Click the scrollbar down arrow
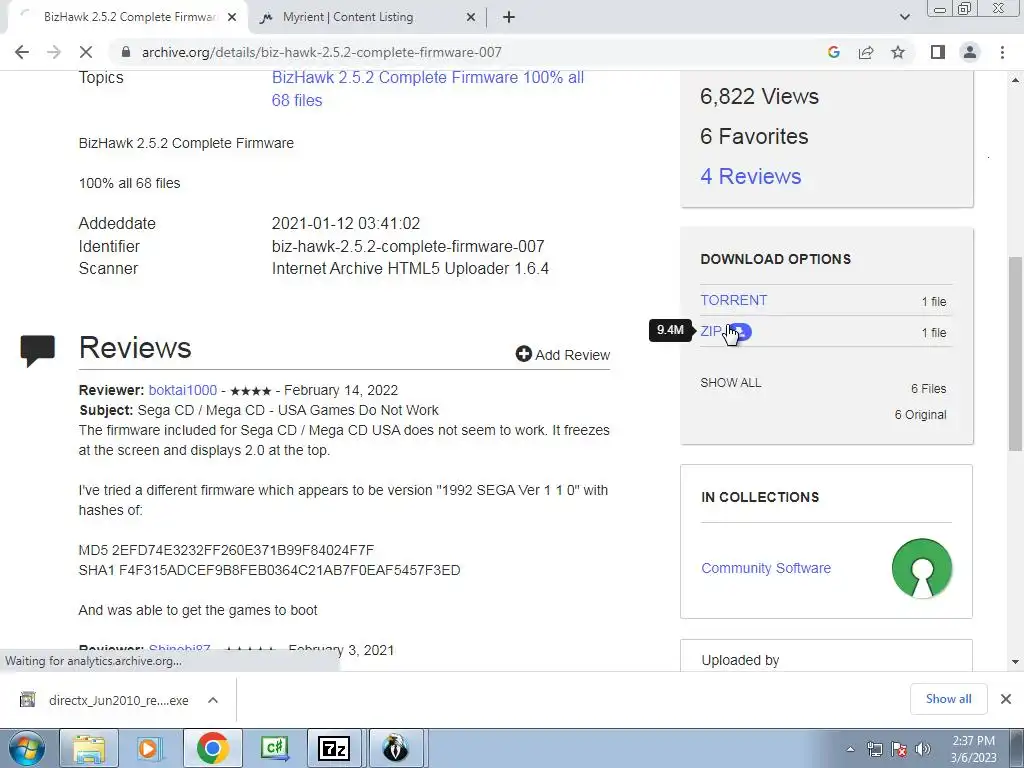Image resolution: width=1024 pixels, height=768 pixels. (x=1015, y=662)
